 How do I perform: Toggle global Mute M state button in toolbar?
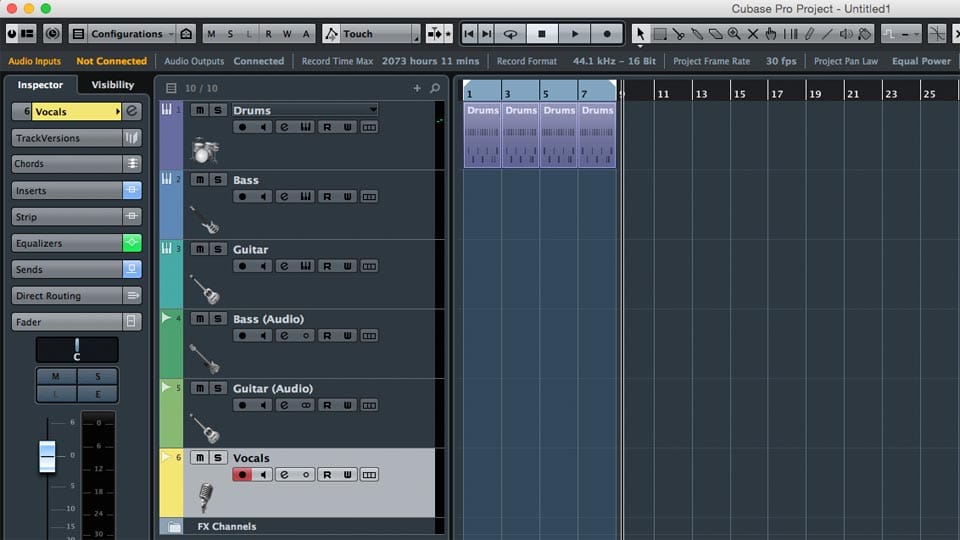[211, 34]
